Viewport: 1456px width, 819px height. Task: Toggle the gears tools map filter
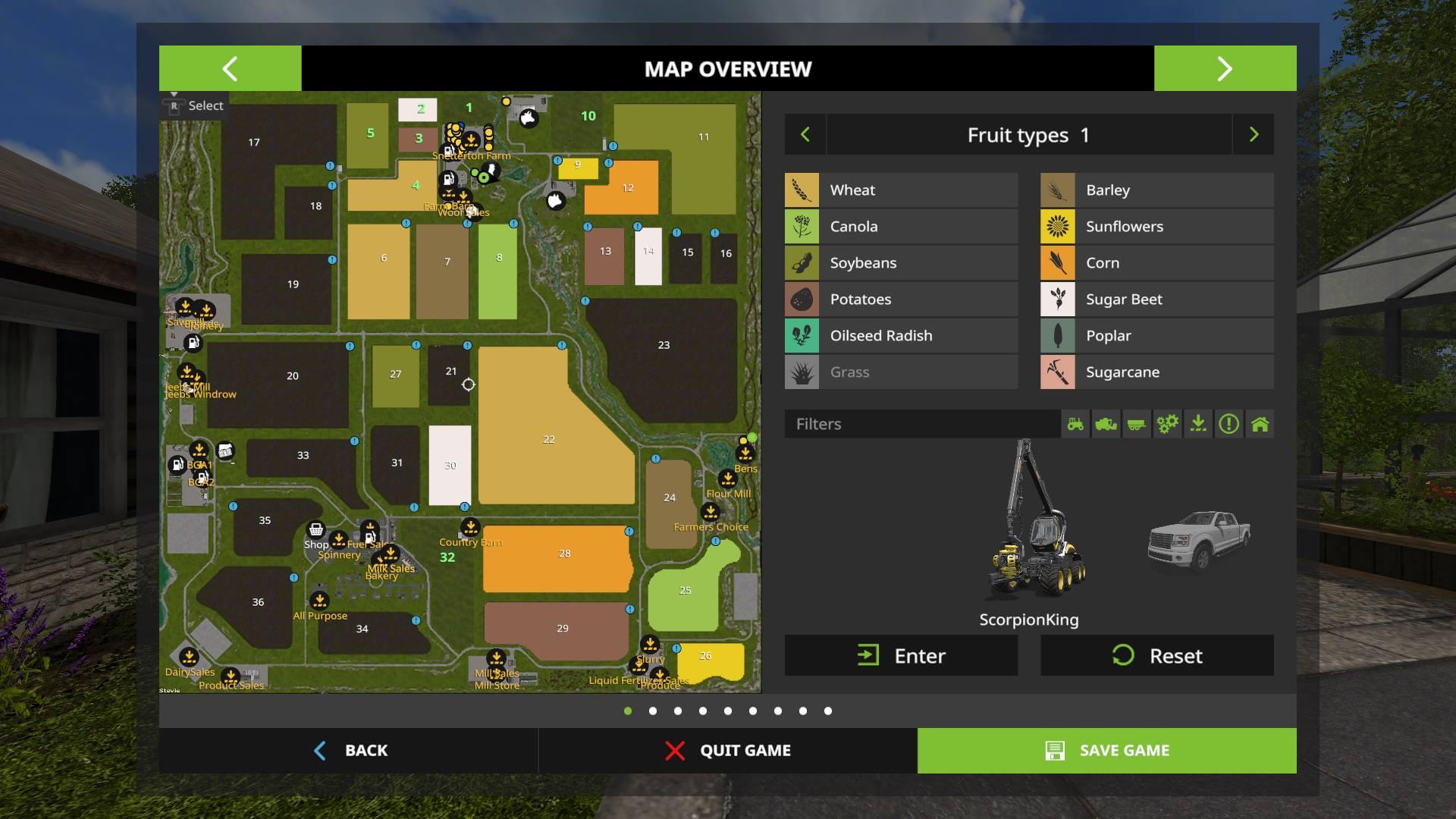(x=1167, y=424)
